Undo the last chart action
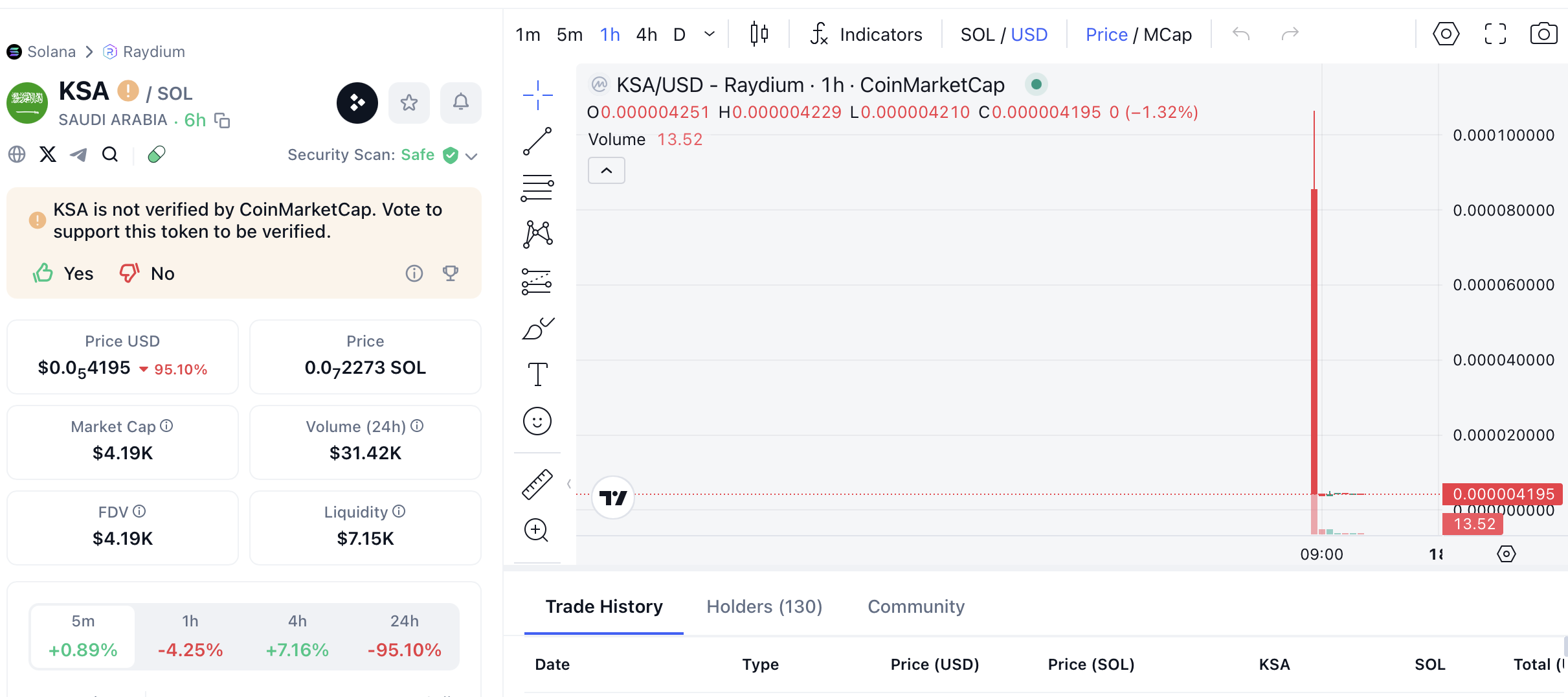 click(x=1241, y=34)
